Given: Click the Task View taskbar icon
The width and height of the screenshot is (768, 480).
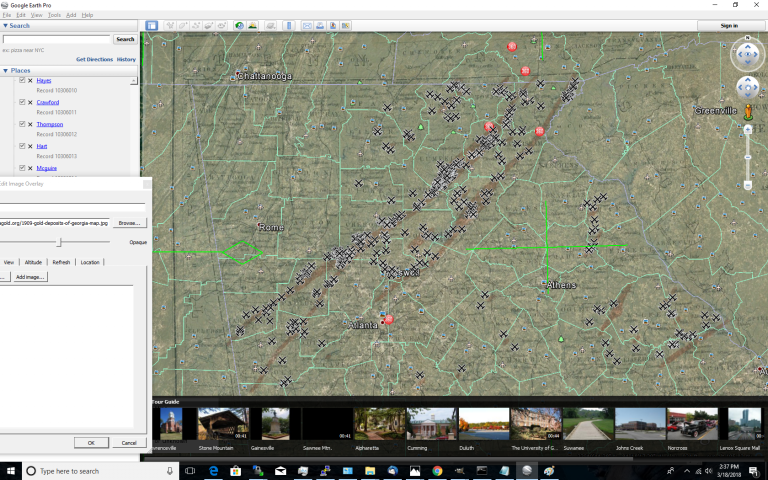Looking at the screenshot, I should pyautogui.click(x=190, y=471).
